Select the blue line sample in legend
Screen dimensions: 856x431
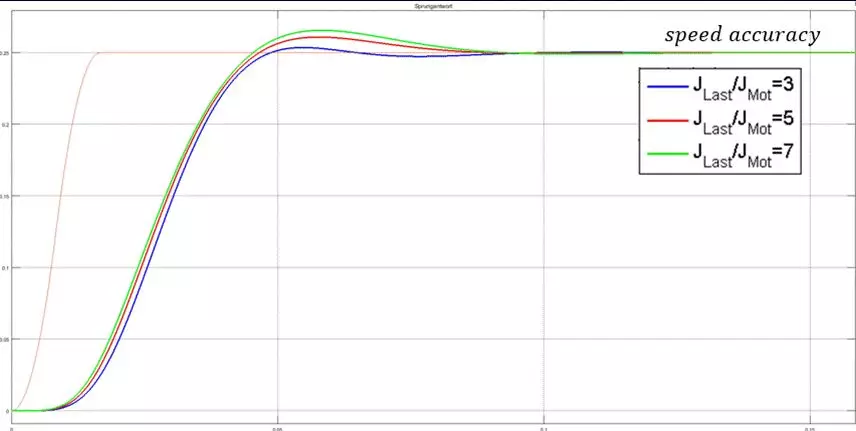668,86
